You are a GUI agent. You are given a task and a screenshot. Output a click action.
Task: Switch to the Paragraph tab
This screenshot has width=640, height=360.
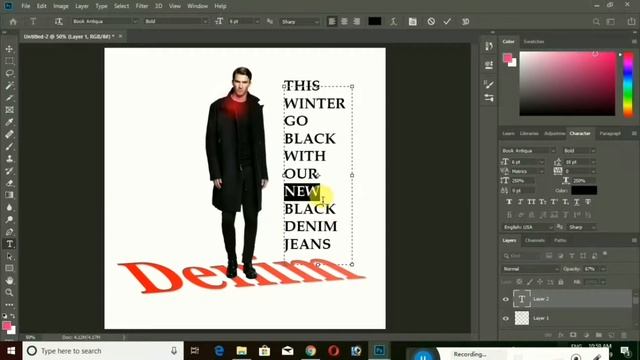[x=610, y=133]
